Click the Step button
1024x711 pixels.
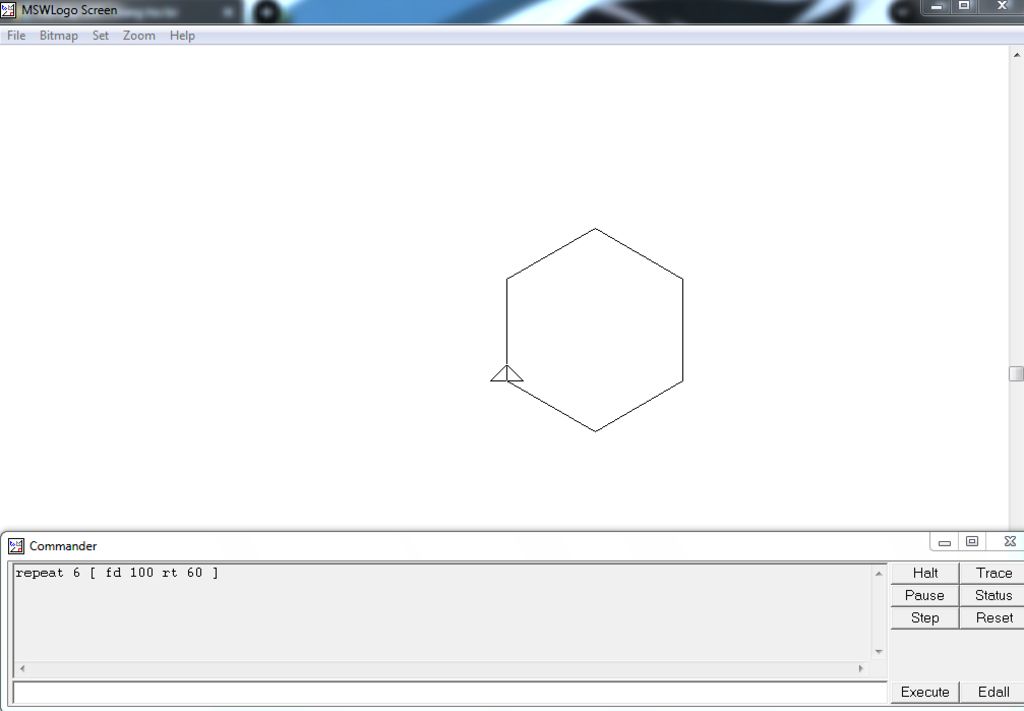tap(925, 618)
